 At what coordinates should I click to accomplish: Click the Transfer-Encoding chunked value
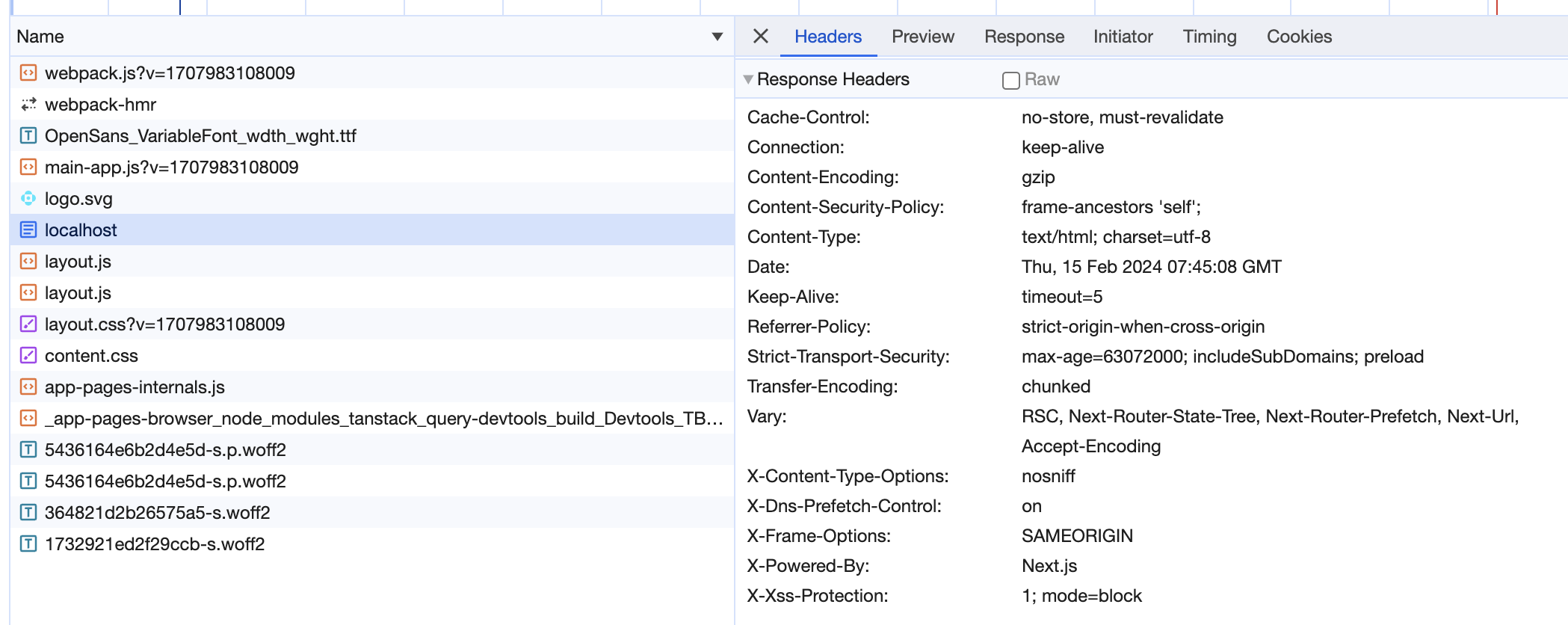point(1056,387)
